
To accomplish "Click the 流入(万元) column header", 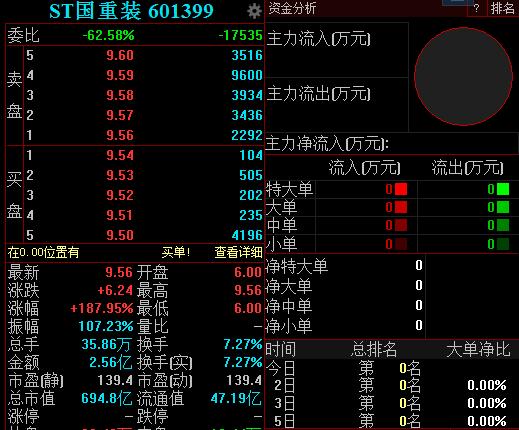I will (x=364, y=167).
